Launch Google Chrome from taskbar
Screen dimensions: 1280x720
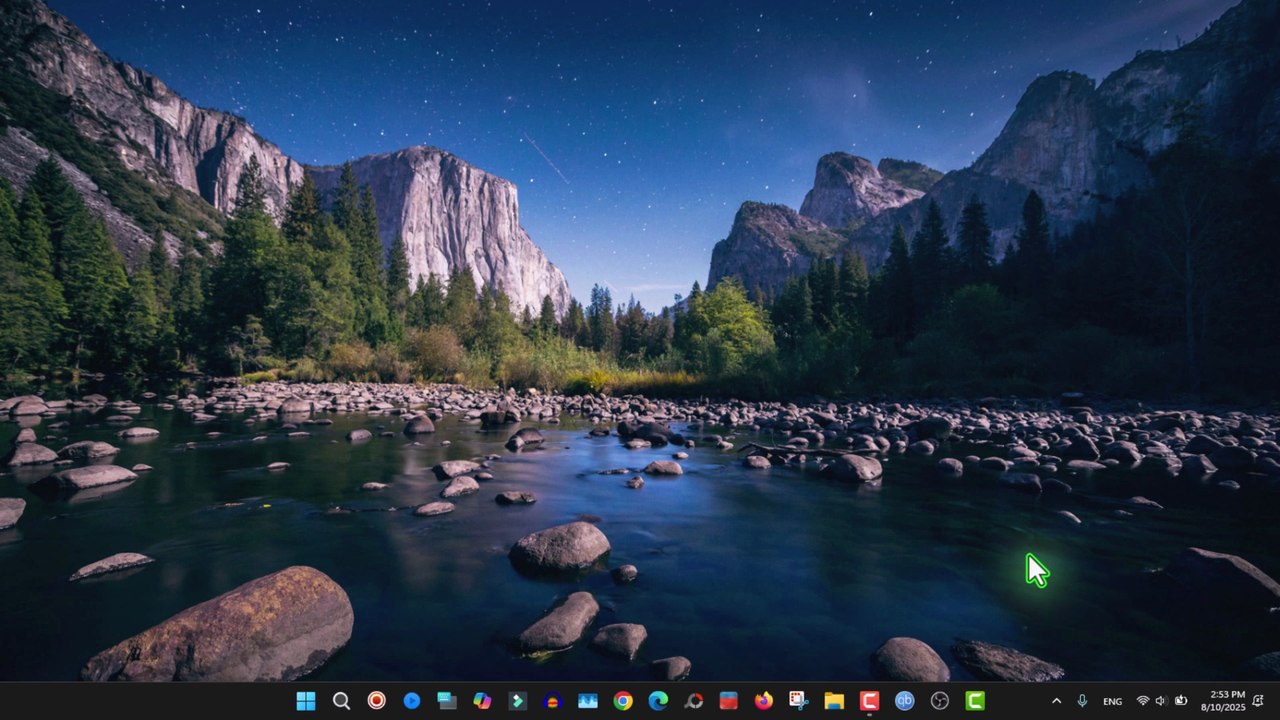pos(623,701)
